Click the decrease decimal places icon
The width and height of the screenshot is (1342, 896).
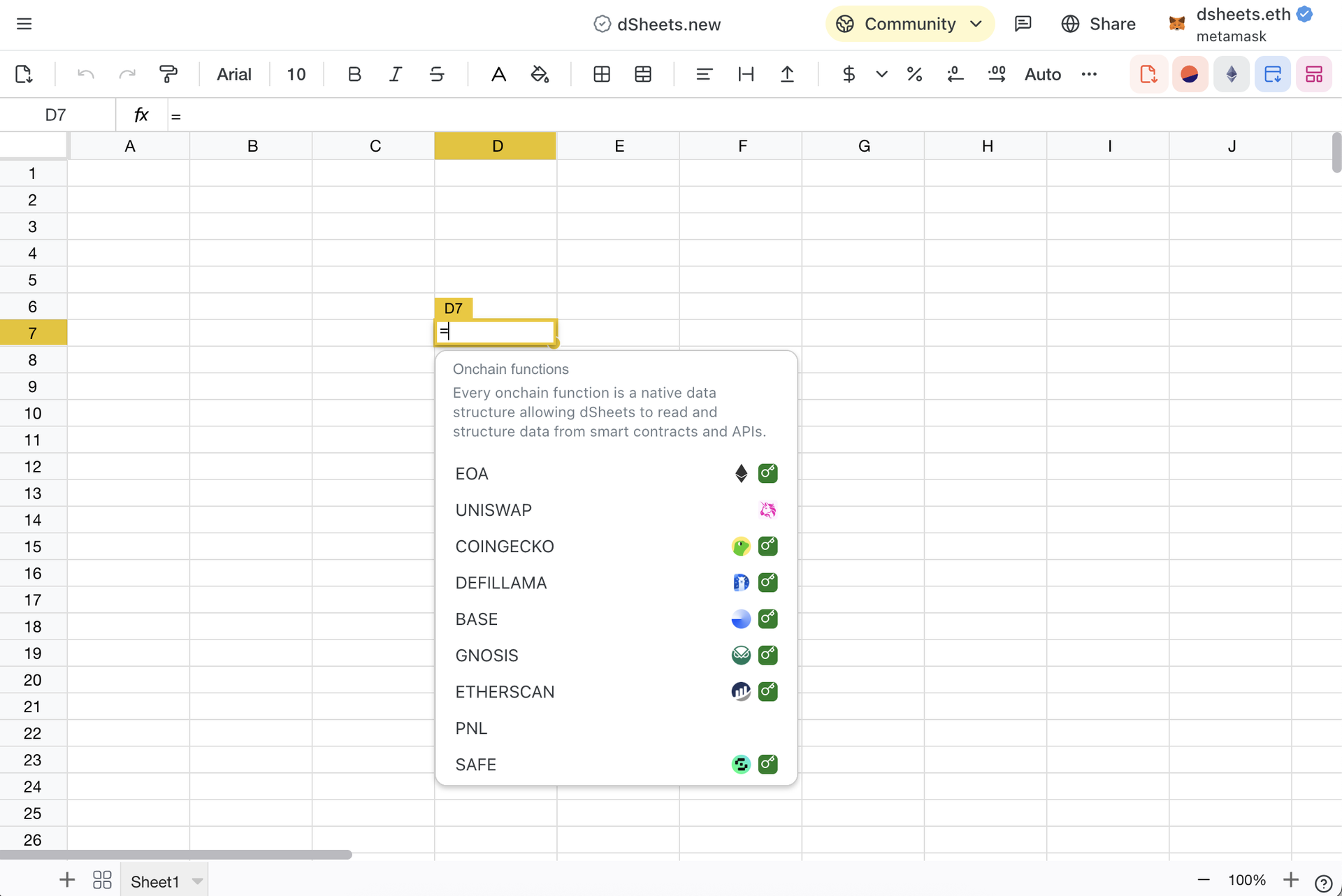tap(955, 74)
